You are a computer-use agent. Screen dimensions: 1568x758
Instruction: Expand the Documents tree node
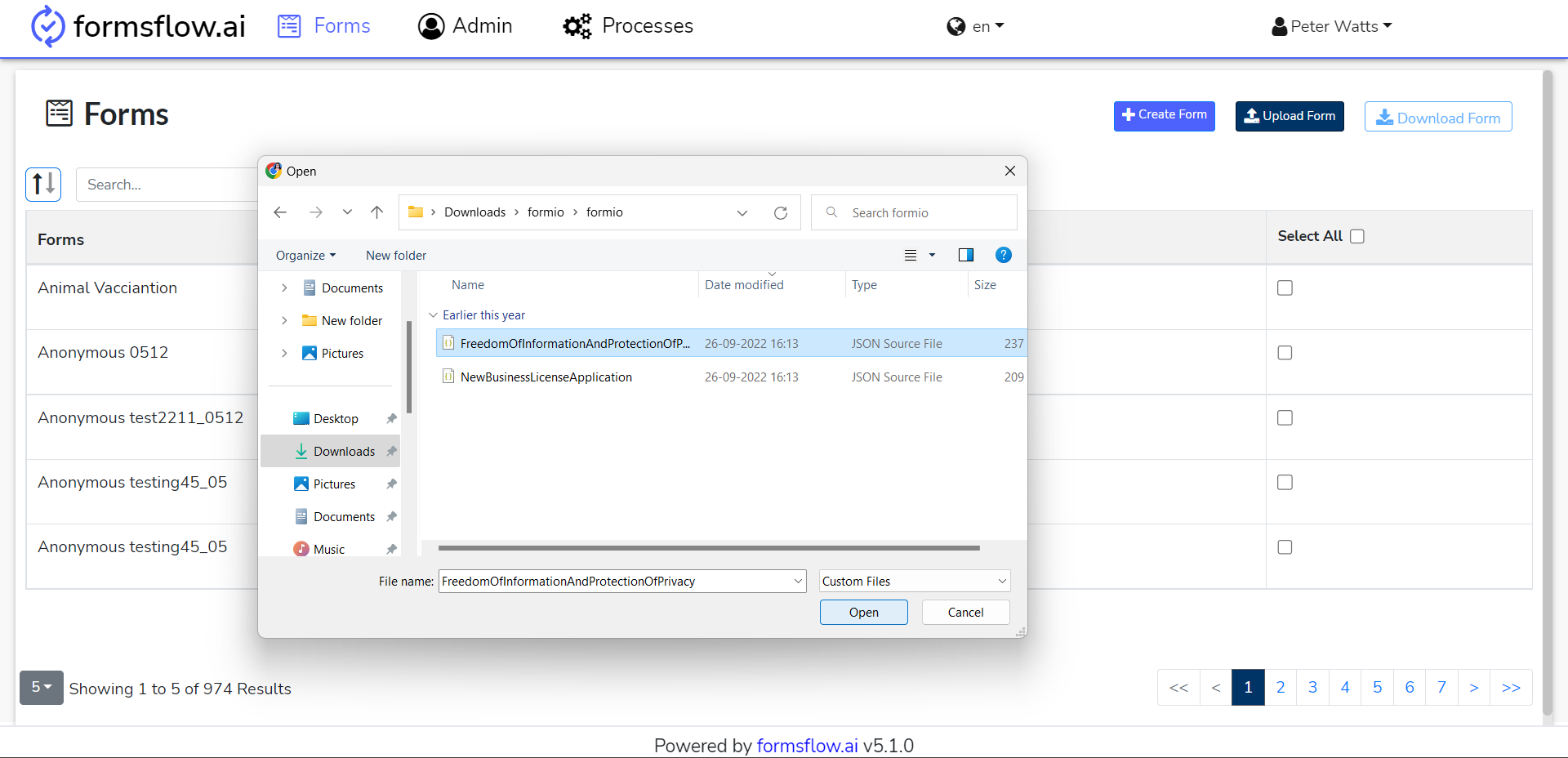coord(284,288)
